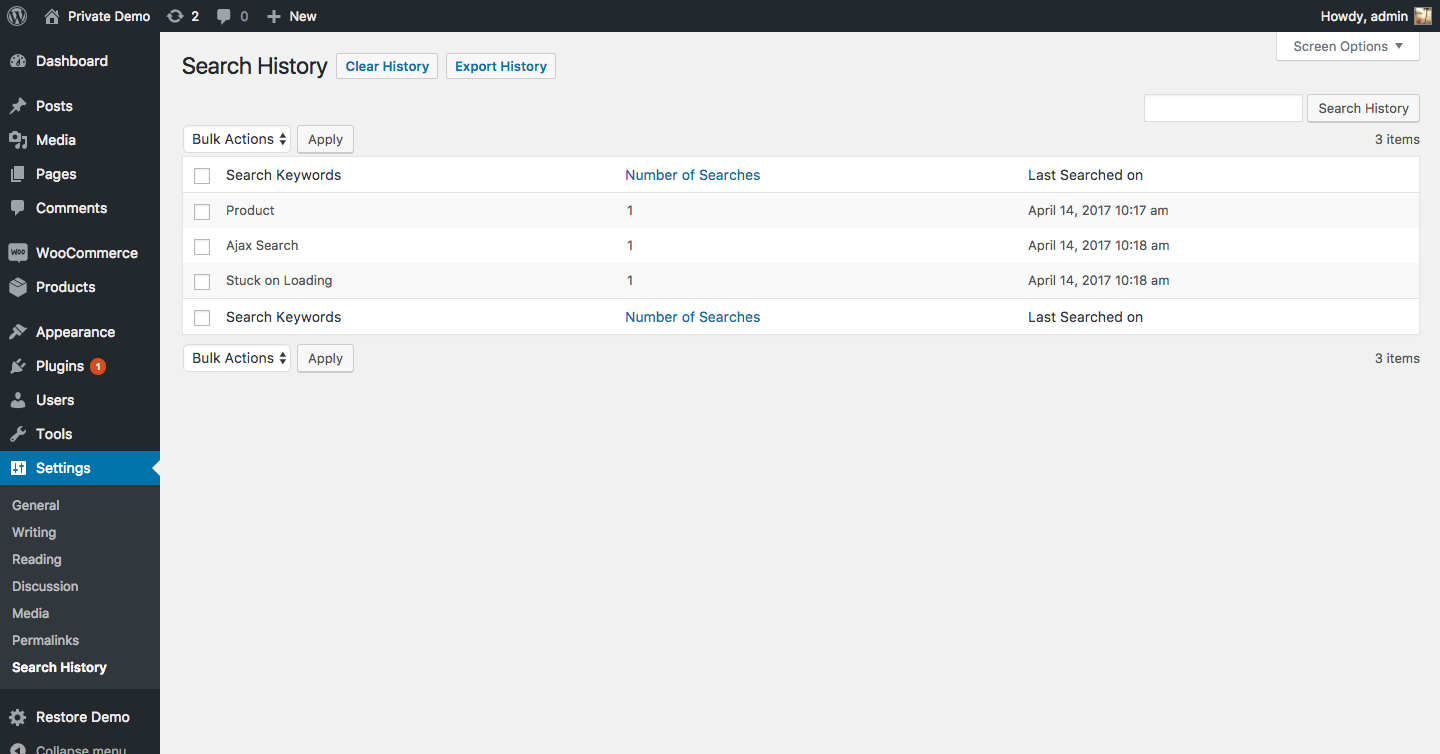The image size is (1440, 754).
Task: Click the Plugins plug icon
Action: [18, 366]
